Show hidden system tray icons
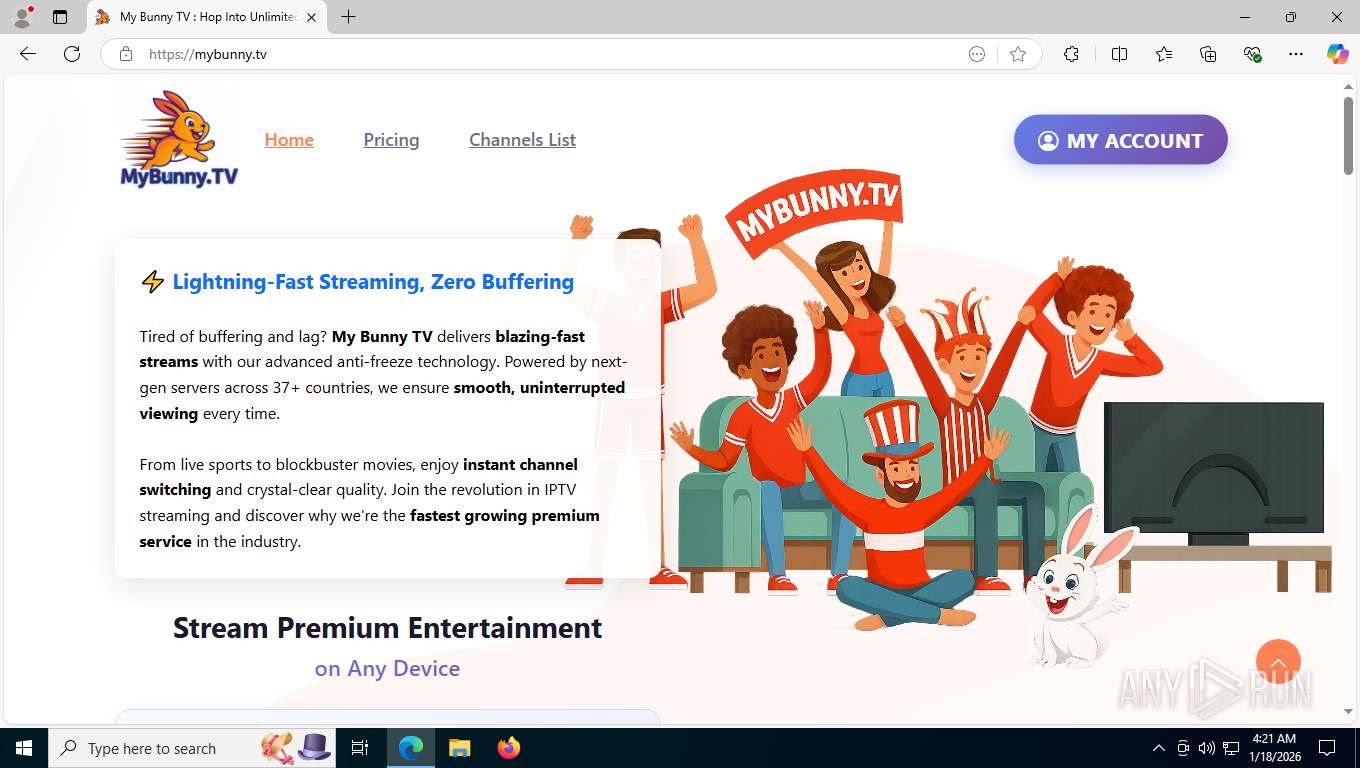 tap(1159, 748)
